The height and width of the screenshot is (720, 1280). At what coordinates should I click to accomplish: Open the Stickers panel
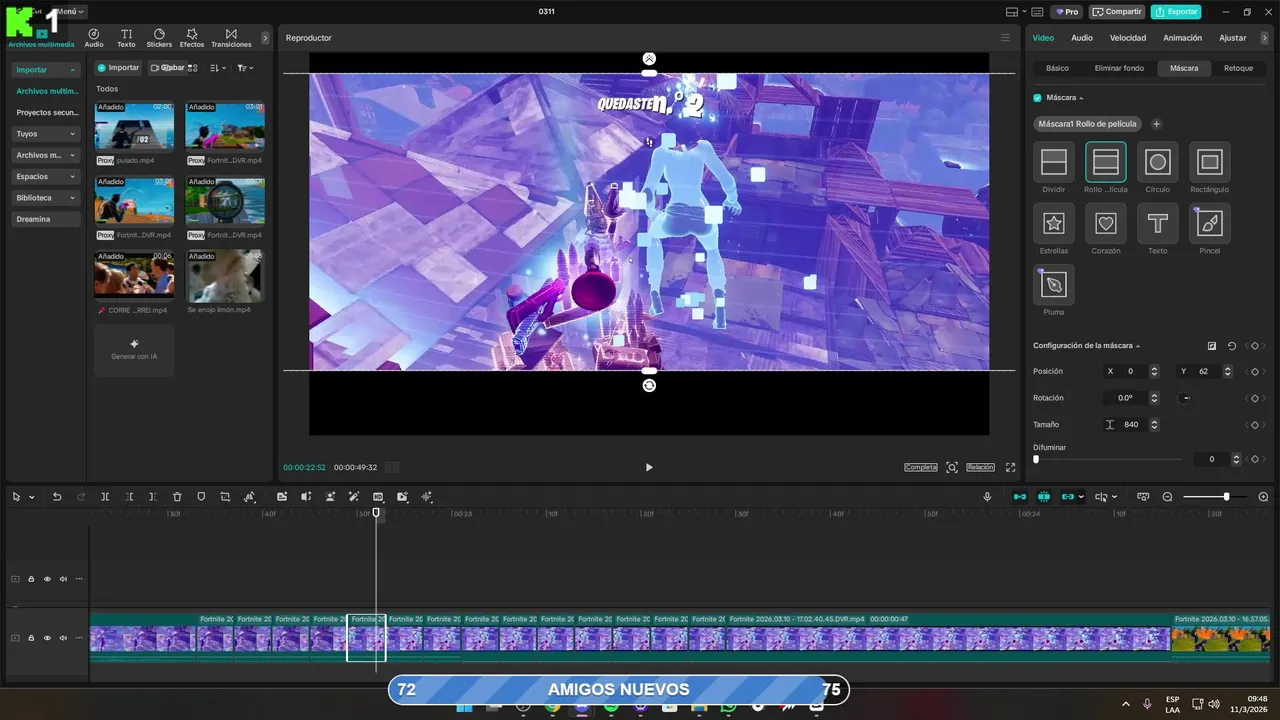pyautogui.click(x=159, y=38)
